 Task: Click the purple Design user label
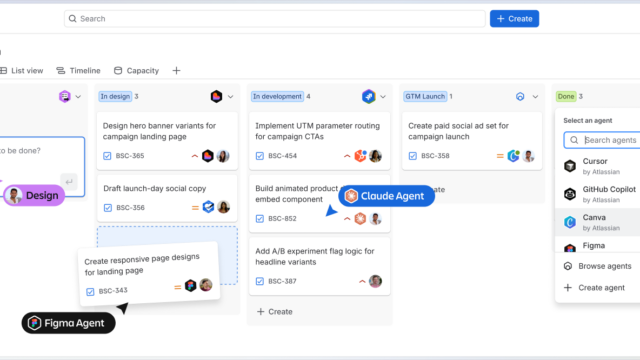[34, 196]
